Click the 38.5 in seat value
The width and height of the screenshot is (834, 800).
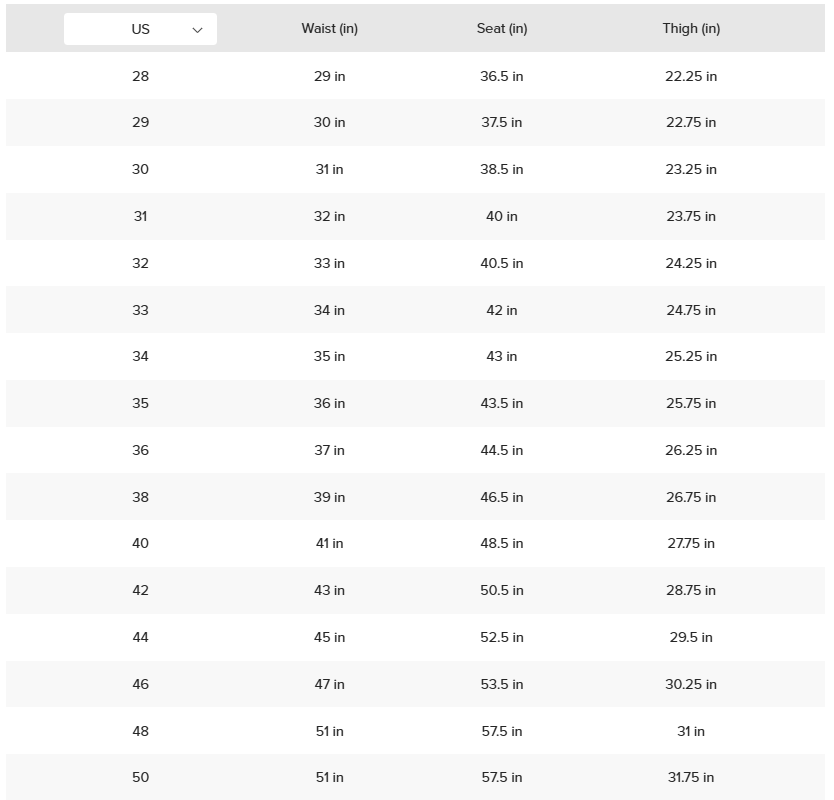(502, 169)
